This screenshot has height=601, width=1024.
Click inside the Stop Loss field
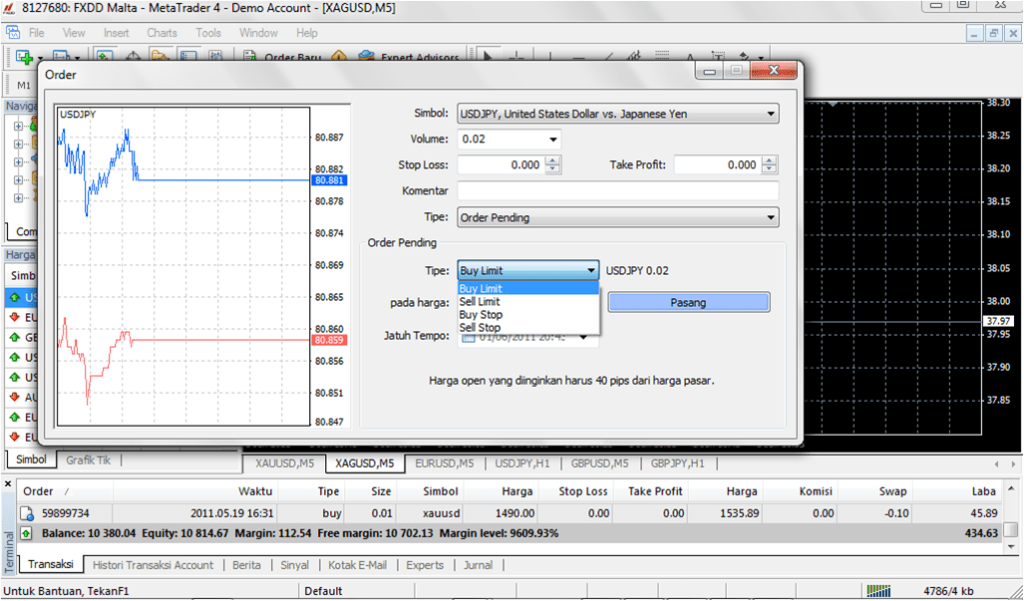point(502,165)
